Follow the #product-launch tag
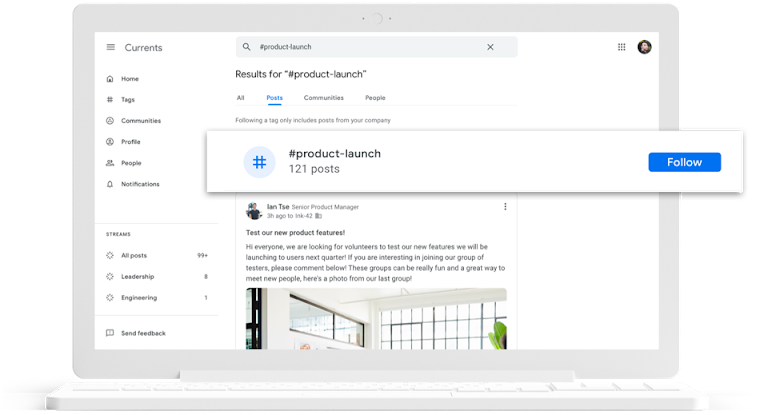This screenshot has width=768, height=415. pyautogui.click(x=684, y=162)
